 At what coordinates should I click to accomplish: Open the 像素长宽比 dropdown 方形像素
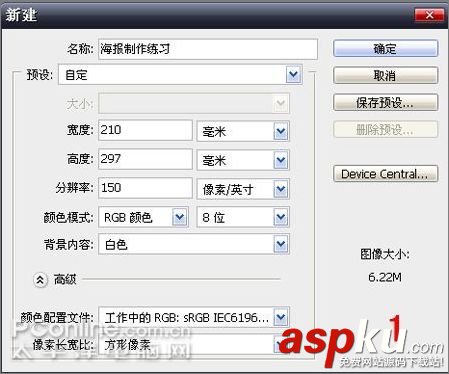(194, 345)
